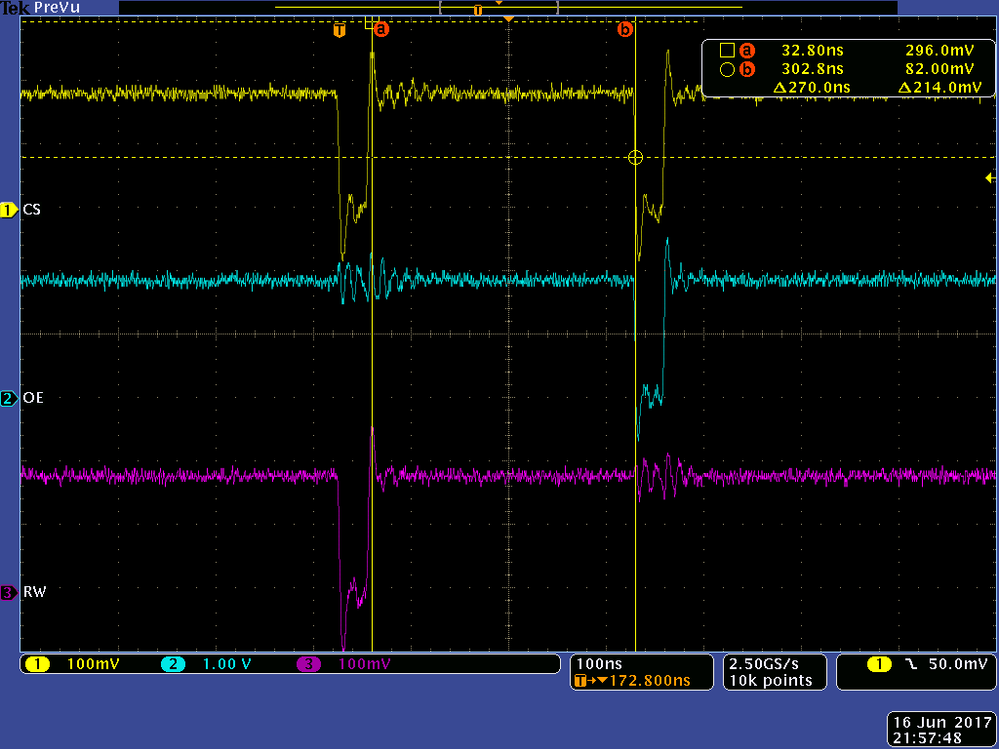Click the CS channel label
Viewport: 999px width, 749px height.
click(x=32, y=210)
